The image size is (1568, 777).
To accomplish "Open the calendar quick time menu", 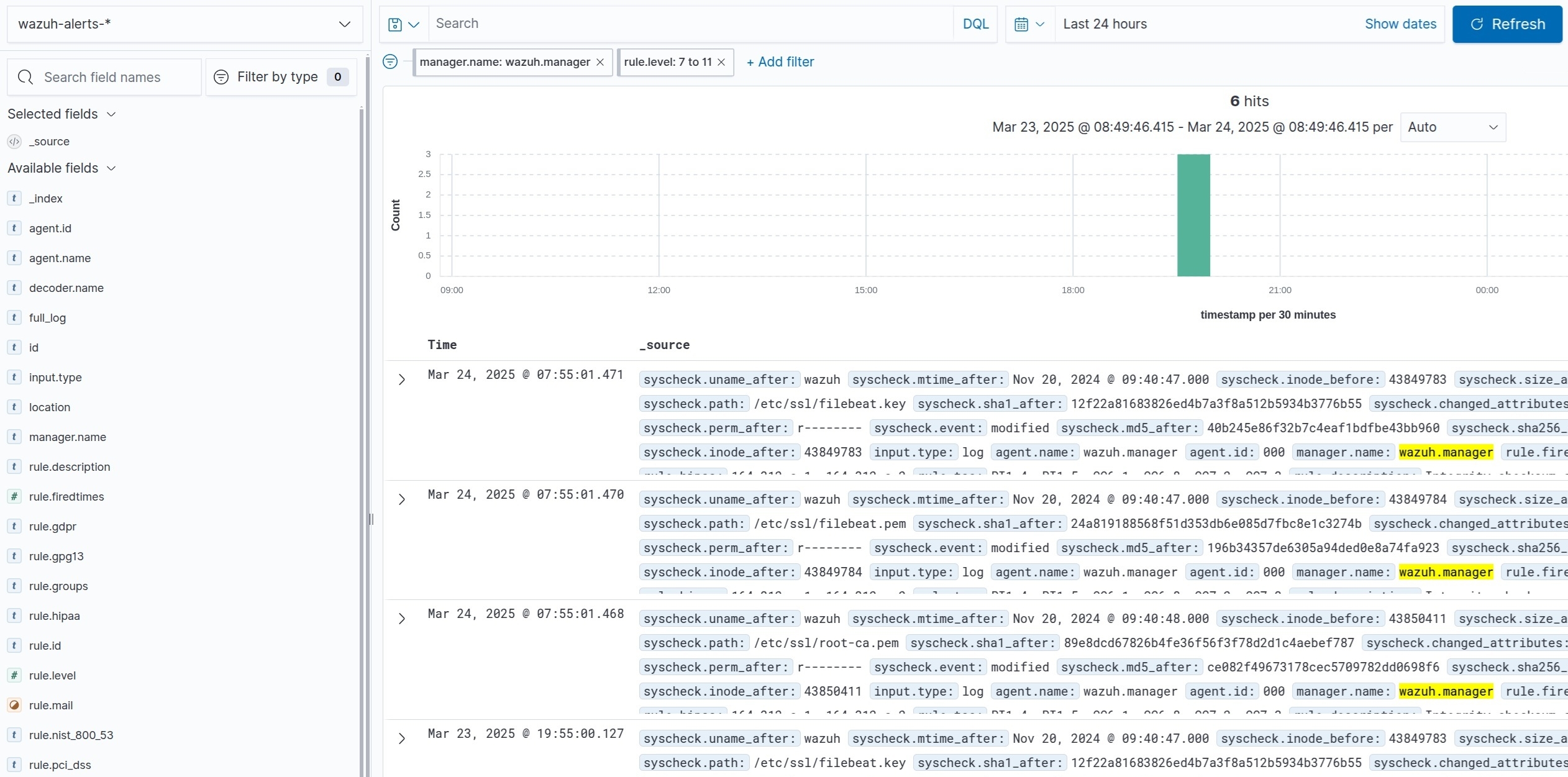I will pos(1029,24).
